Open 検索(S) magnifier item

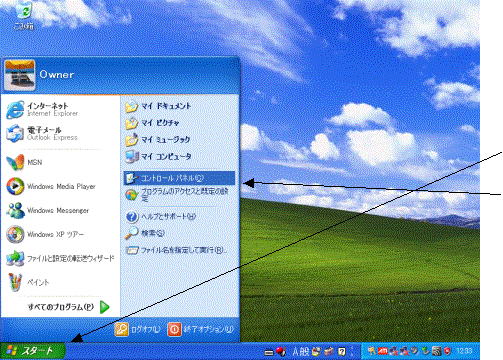point(145,233)
